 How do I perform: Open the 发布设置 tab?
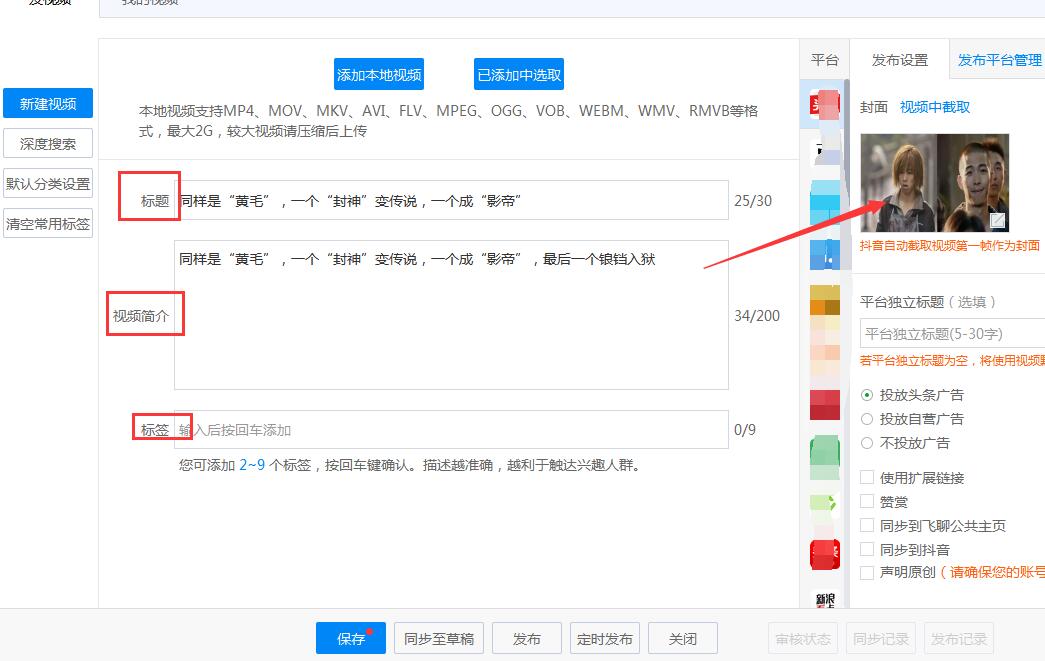pos(899,60)
